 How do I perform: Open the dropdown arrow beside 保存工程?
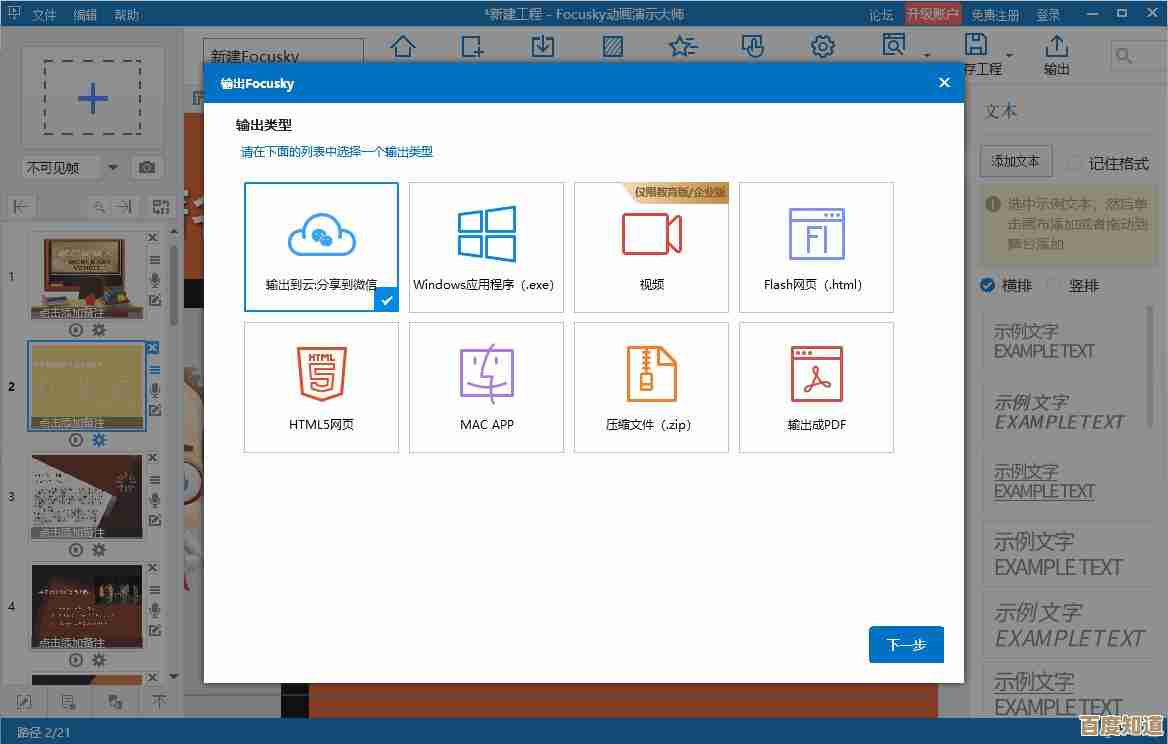[1009, 55]
